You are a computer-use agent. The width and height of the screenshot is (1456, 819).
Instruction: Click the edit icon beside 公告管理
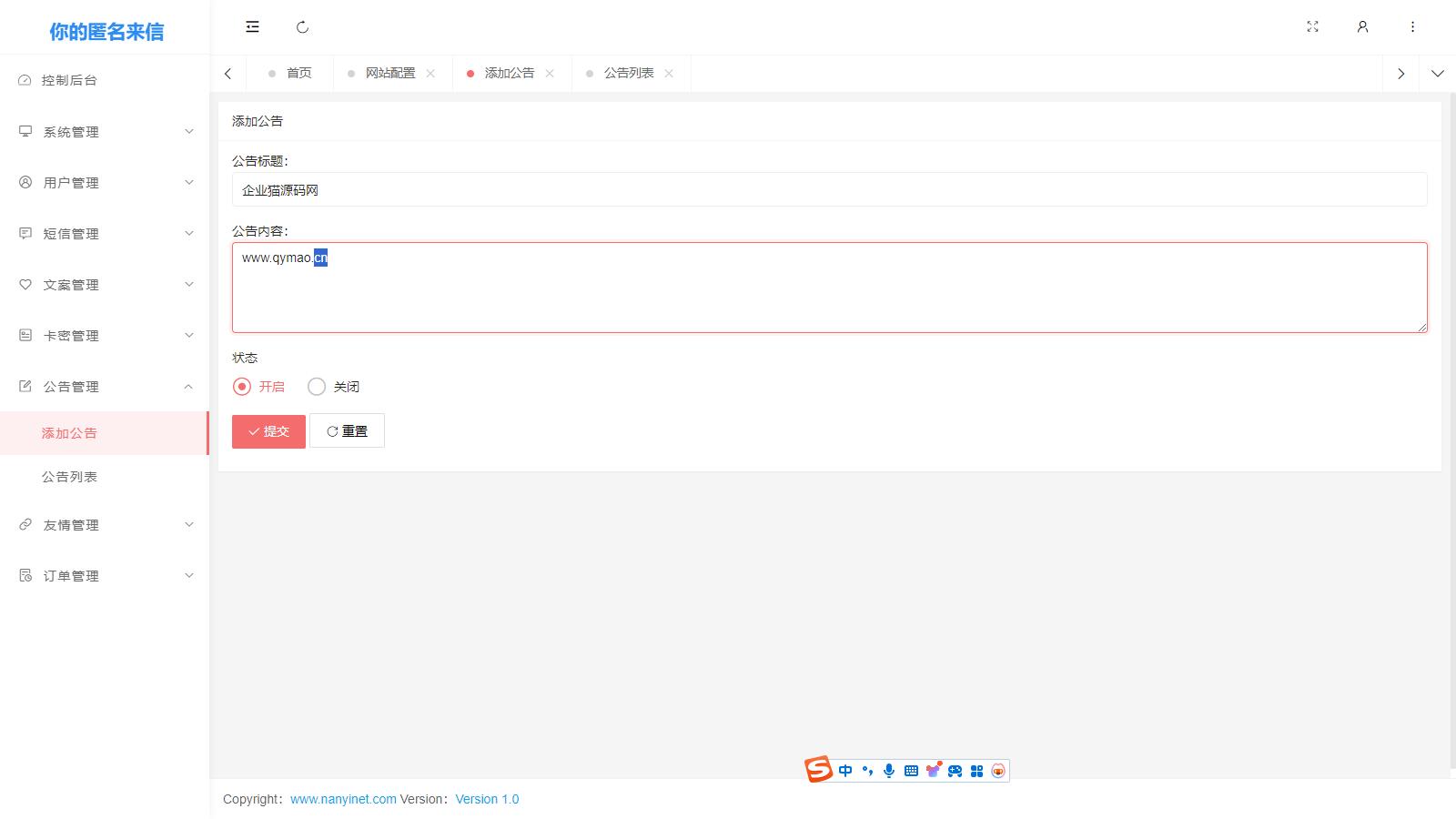point(25,386)
